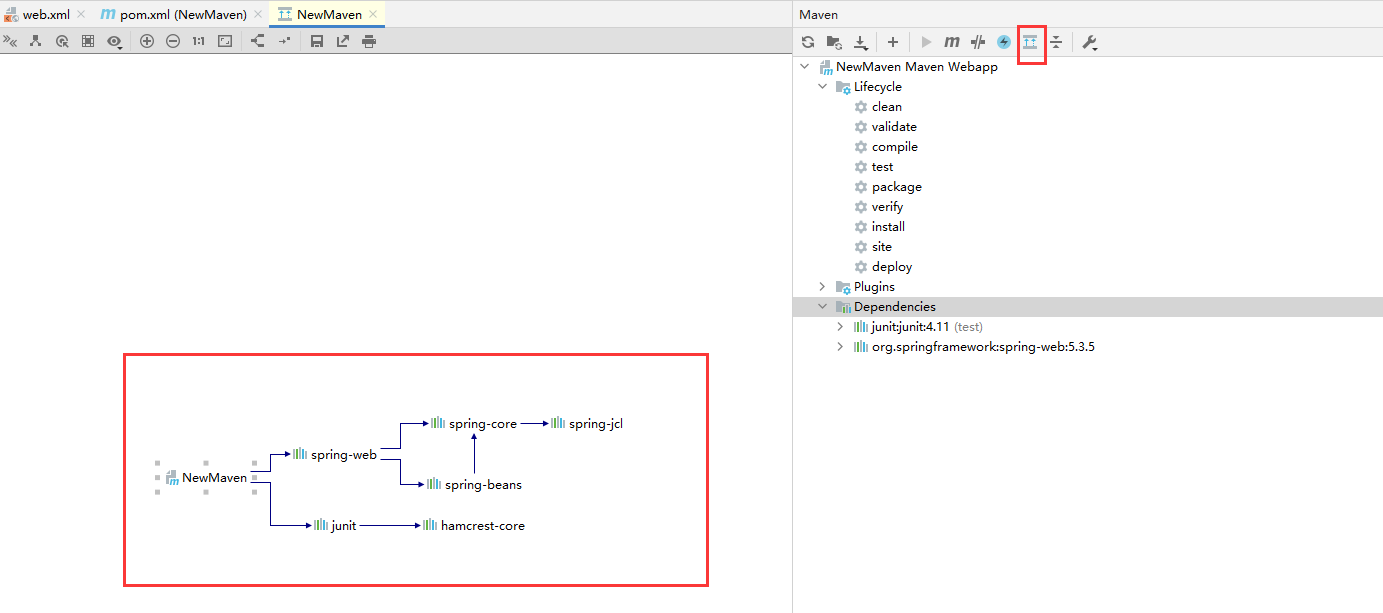Collapse the Dependencies node

click(823, 307)
